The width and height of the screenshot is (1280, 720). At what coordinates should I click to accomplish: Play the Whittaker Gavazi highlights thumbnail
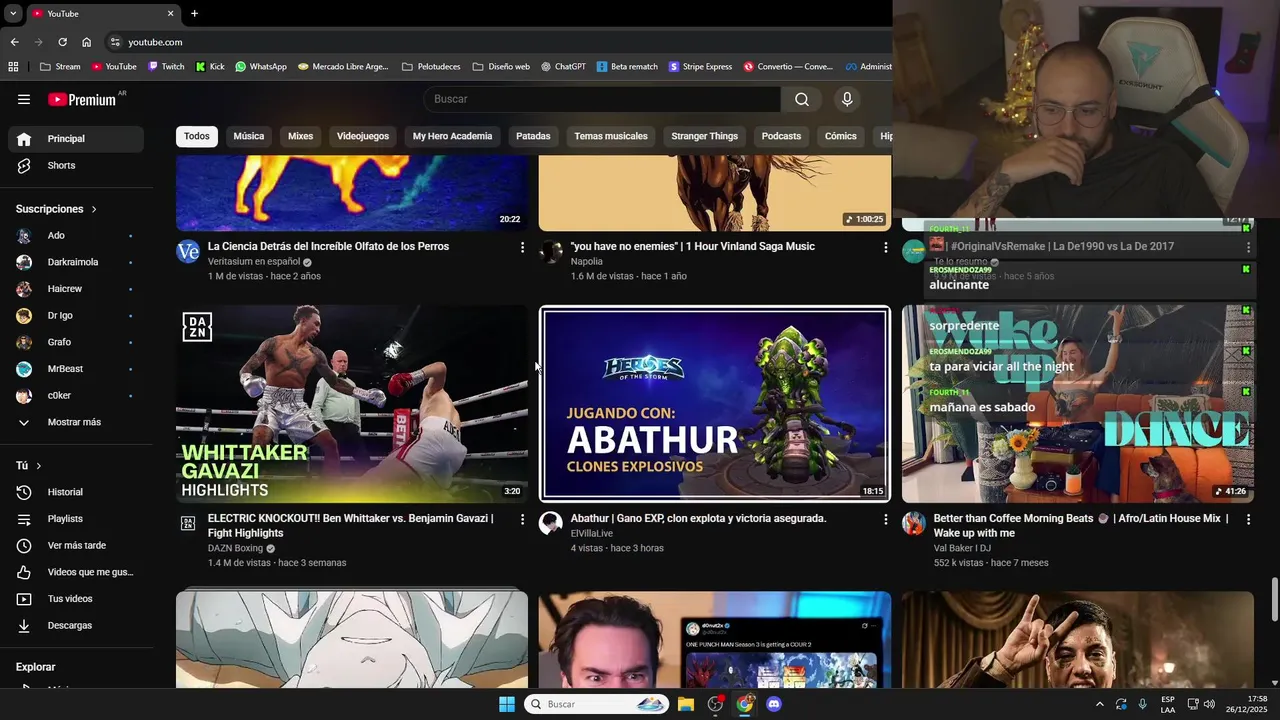(x=352, y=404)
